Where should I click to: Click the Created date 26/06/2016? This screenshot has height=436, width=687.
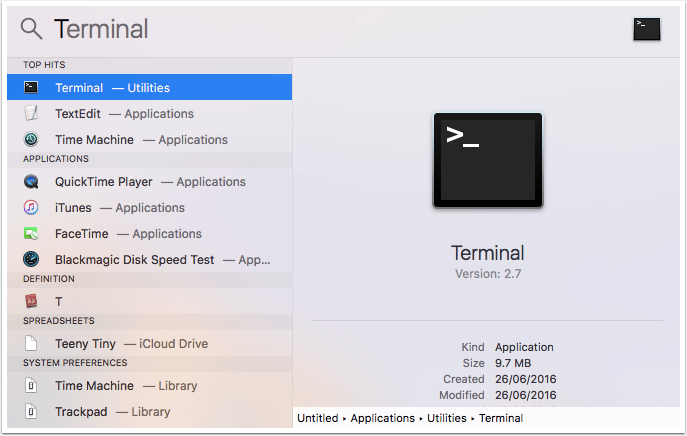tap(526, 379)
